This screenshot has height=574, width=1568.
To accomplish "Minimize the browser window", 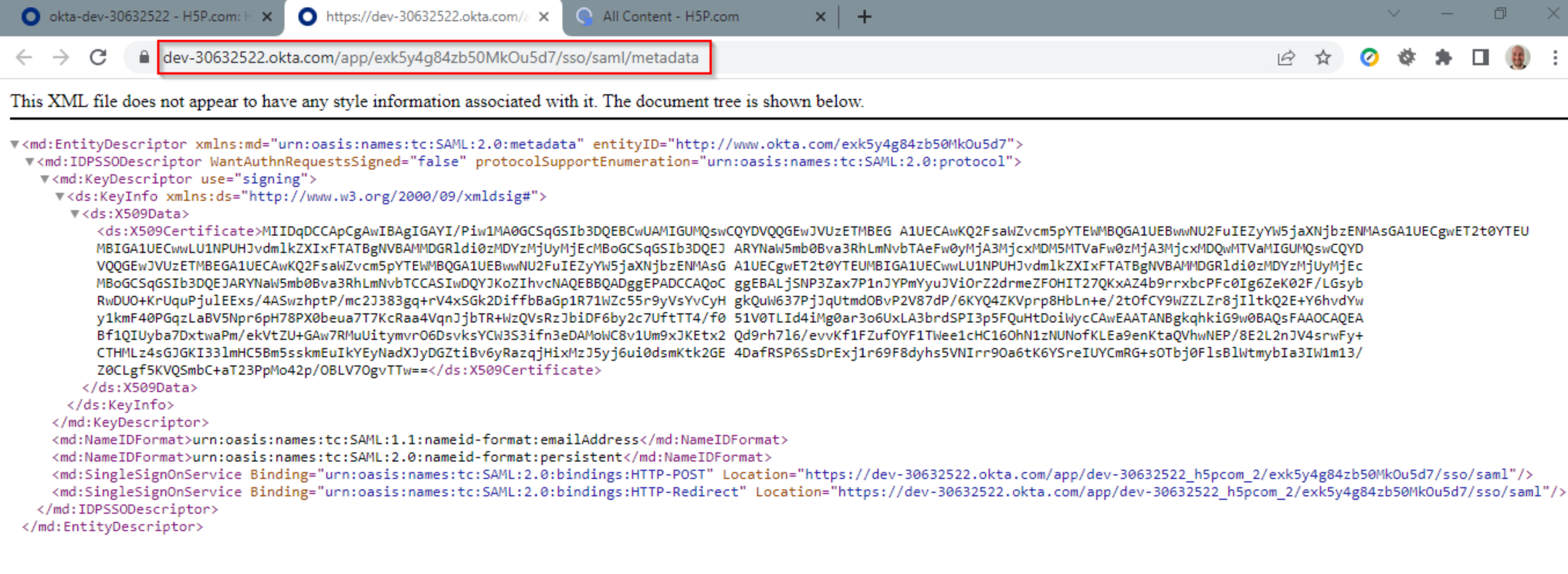I will point(1447,13).
